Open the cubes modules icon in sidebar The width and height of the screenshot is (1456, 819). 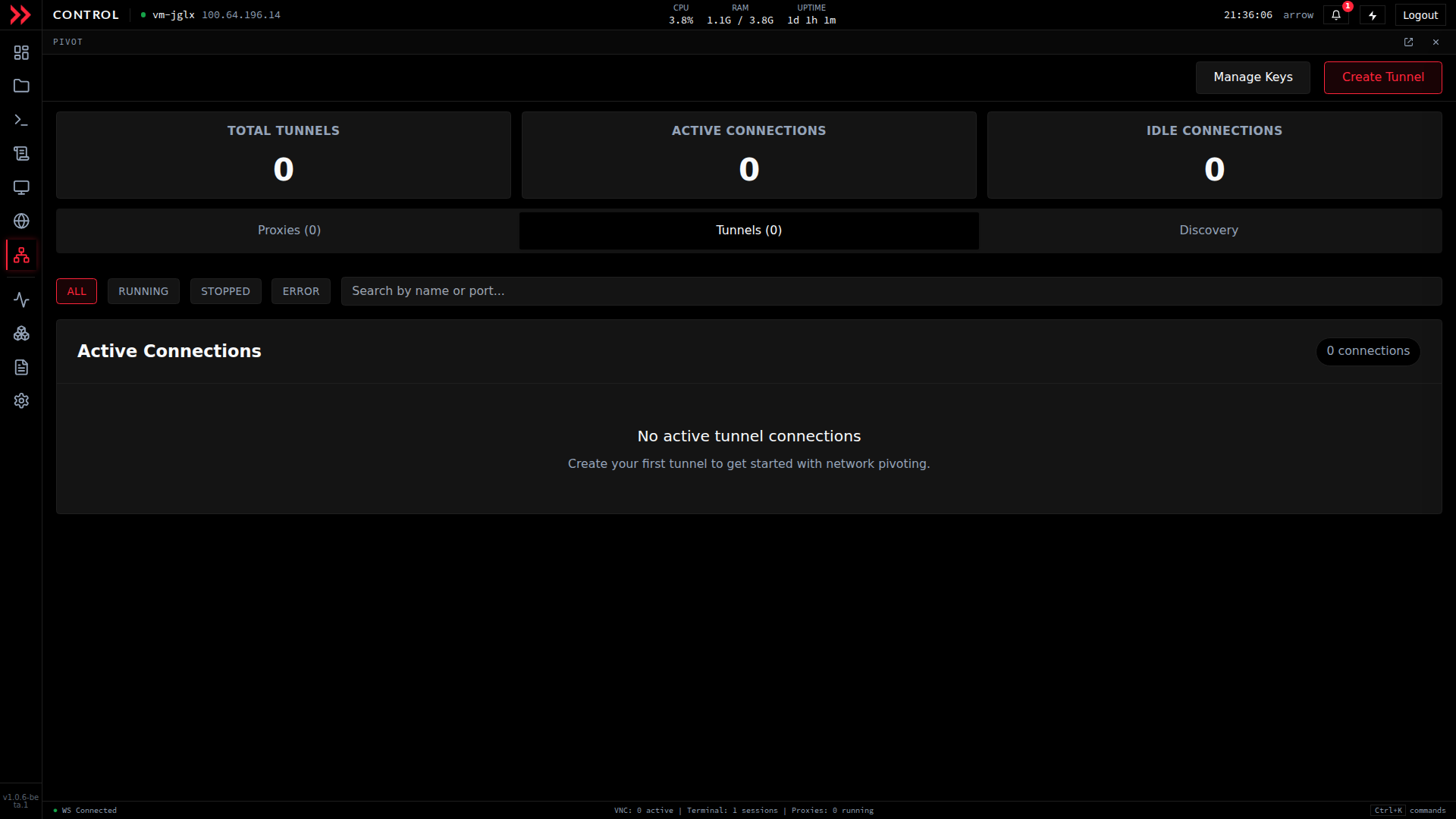point(21,334)
